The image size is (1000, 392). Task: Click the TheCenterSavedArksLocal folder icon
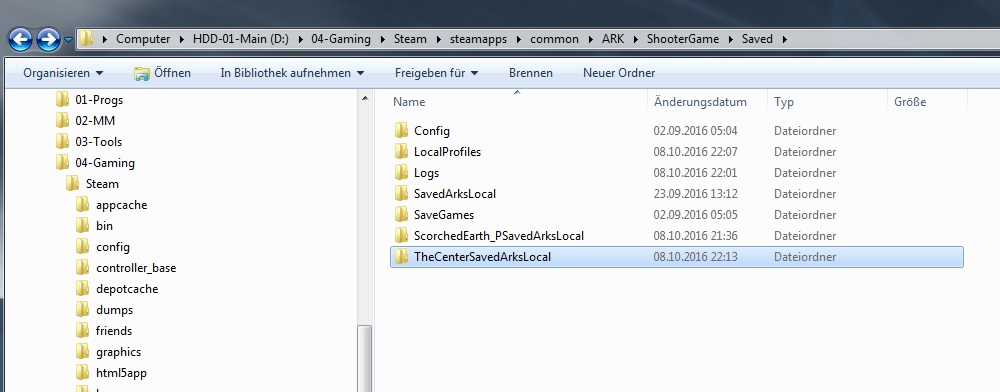pos(401,257)
